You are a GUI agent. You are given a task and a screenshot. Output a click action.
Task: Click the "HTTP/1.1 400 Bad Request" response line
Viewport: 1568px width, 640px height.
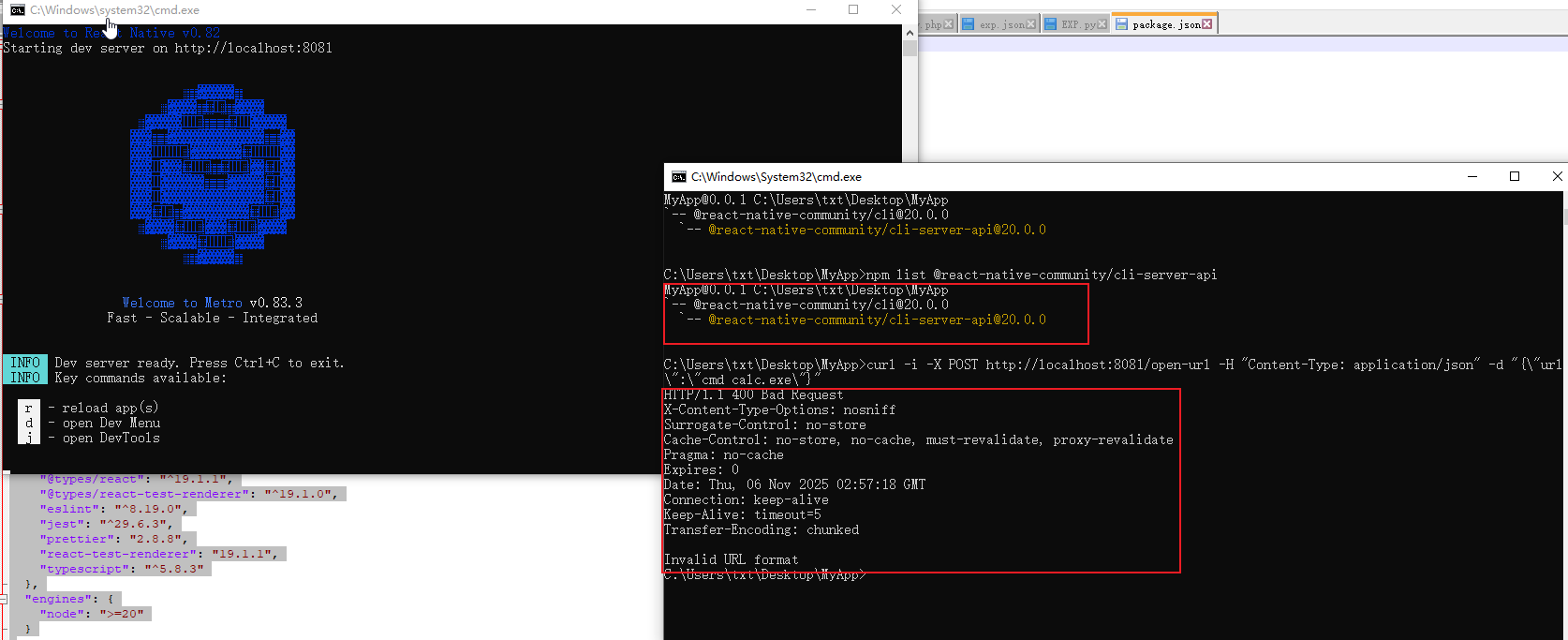[753, 394]
